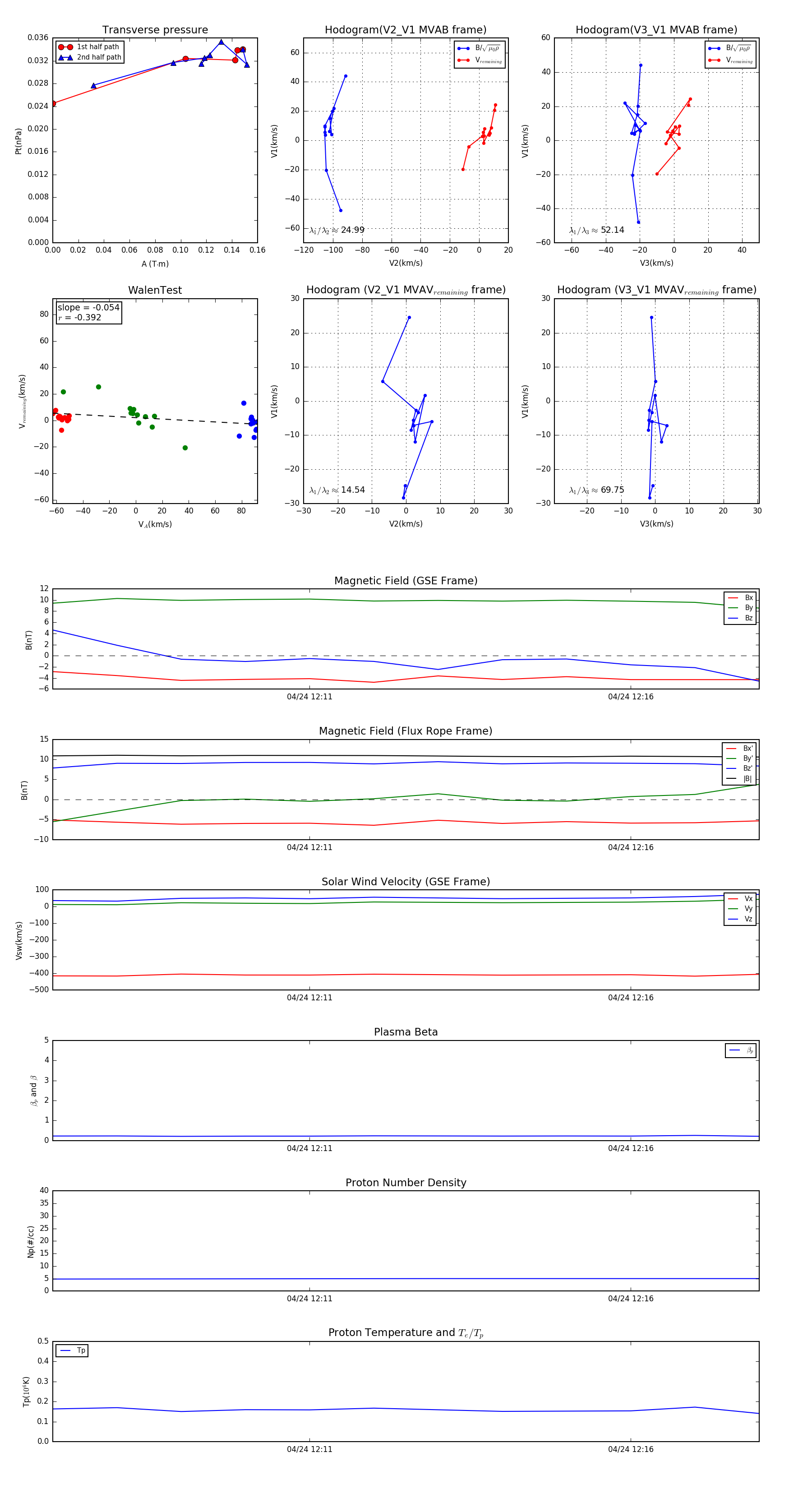Select the '2nd half path' legend entry

point(90,57)
